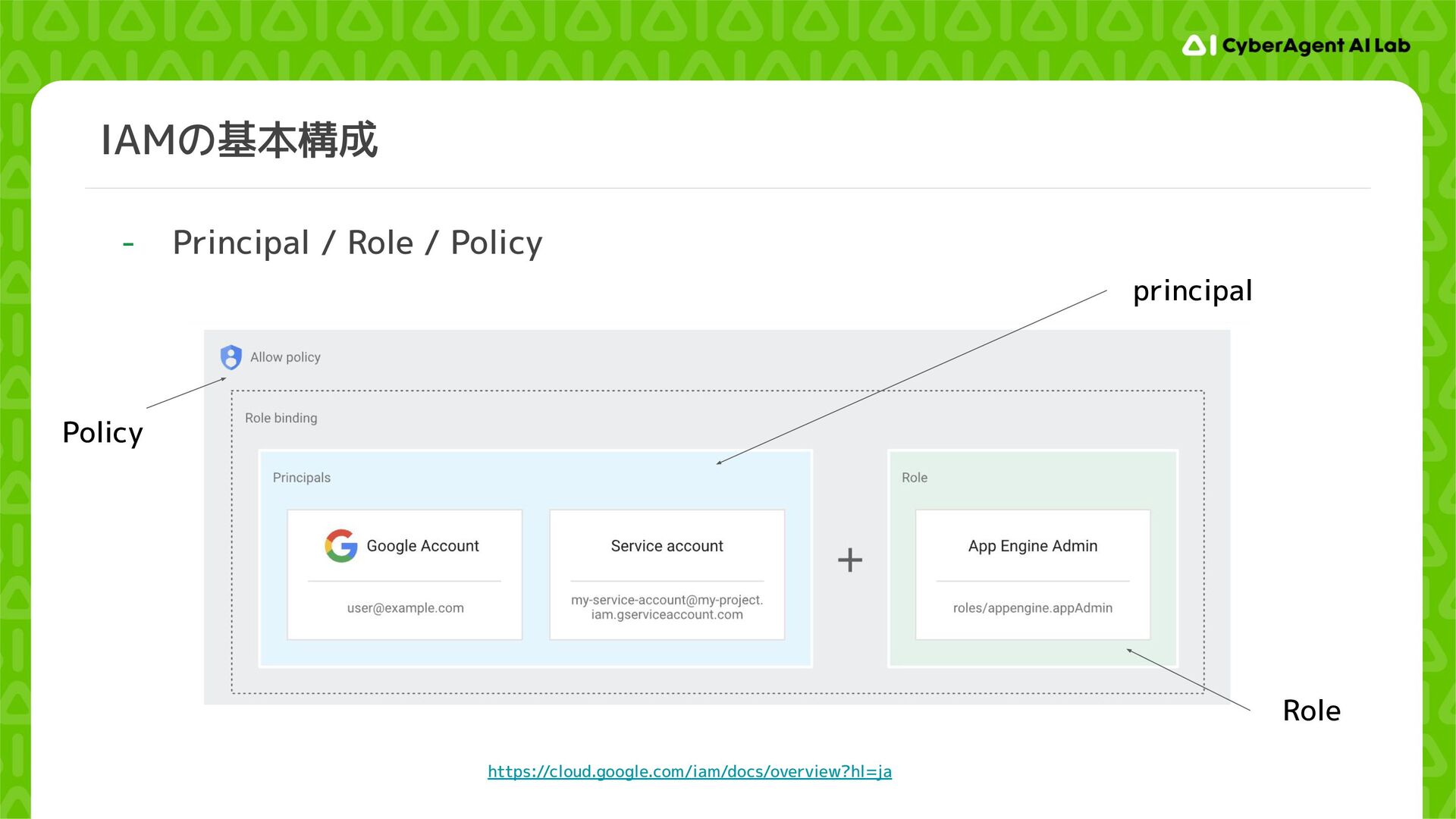Click the Google G logo
The height and width of the screenshot is (819, 1456).
341,546
